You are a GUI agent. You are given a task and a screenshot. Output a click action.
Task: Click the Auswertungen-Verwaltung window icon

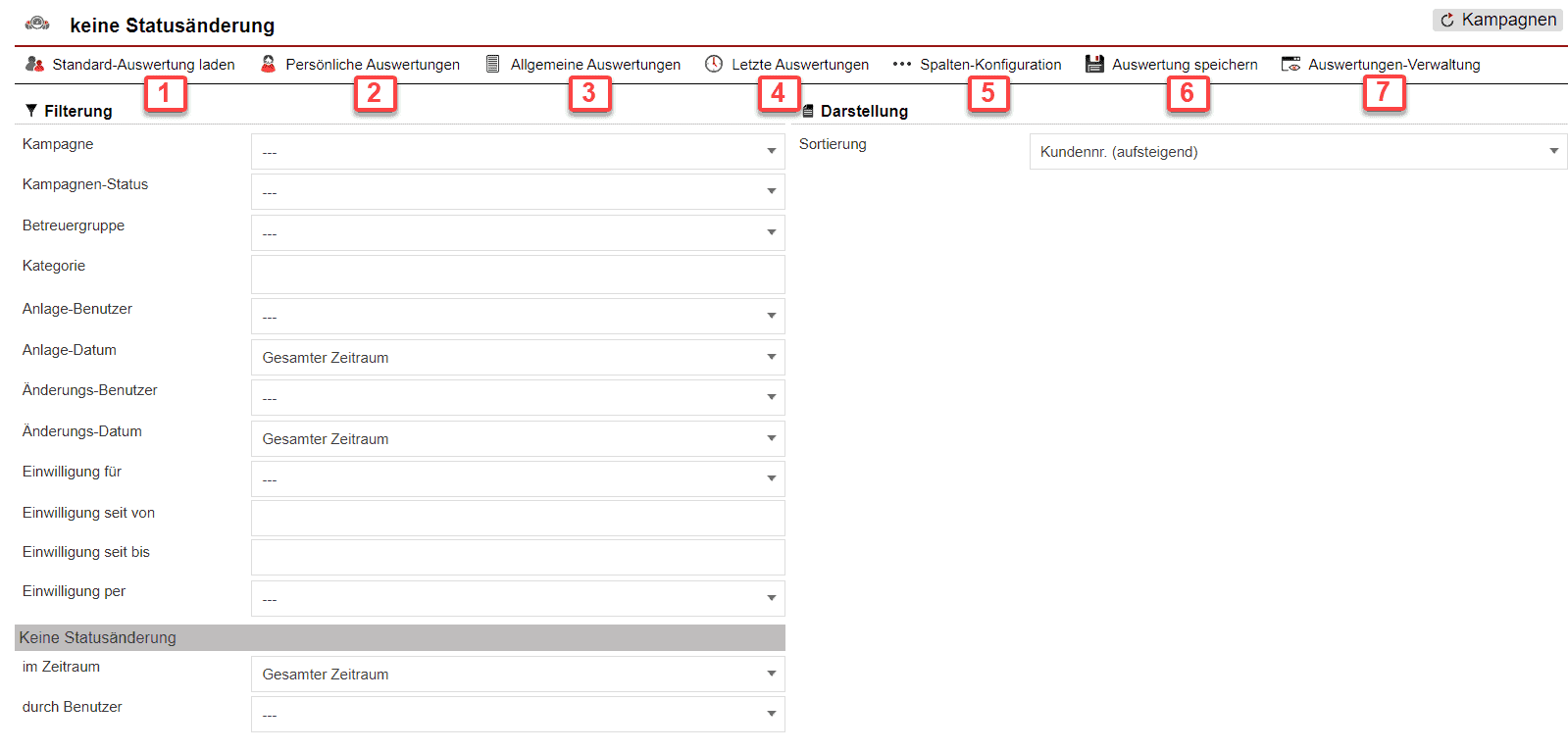(x=1290, y=64)
